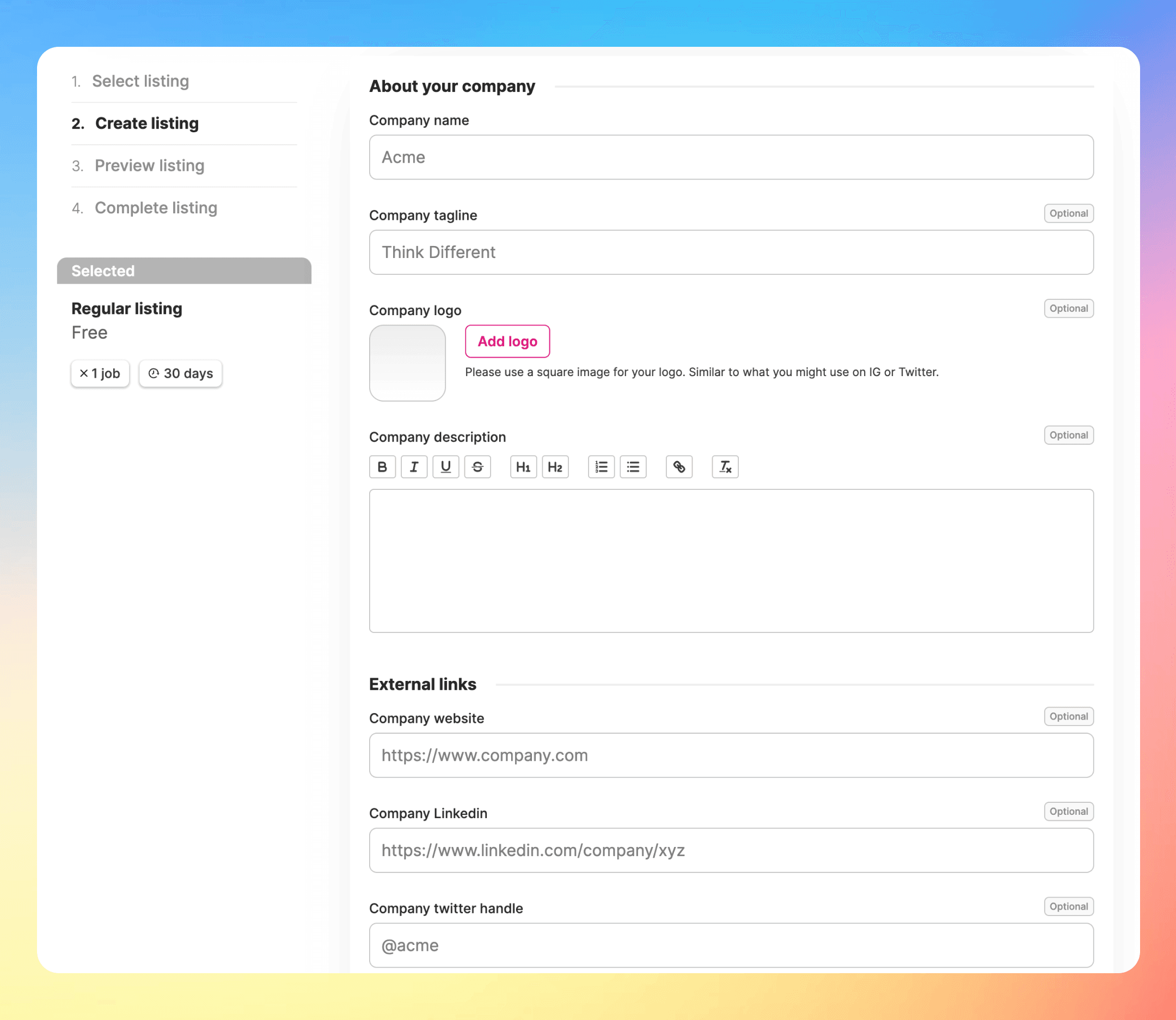Click into the Company tagline field
The width and height of the screenshot is (1176, 1020).
731,252
